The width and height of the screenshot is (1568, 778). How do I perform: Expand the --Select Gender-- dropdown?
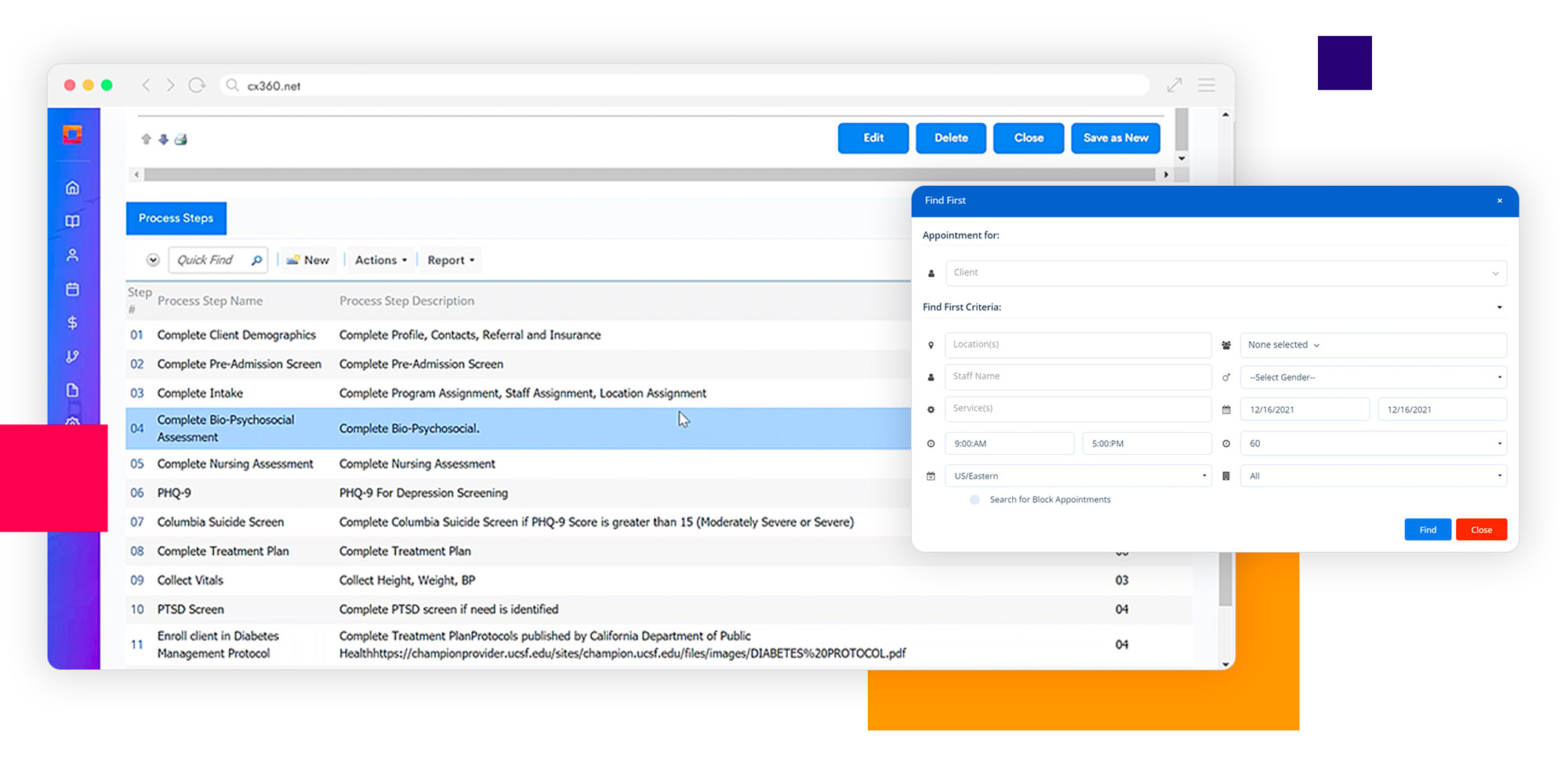[1373, 377]
